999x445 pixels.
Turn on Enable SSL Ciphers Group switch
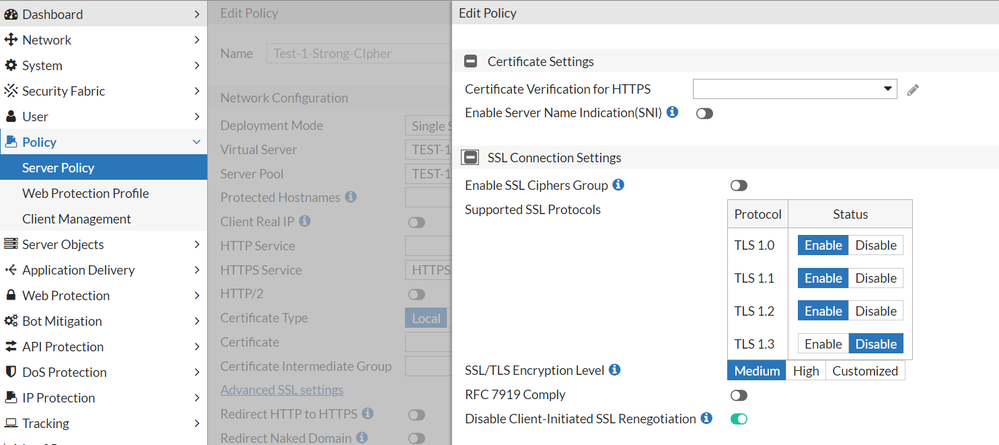(x=739, y=186)
